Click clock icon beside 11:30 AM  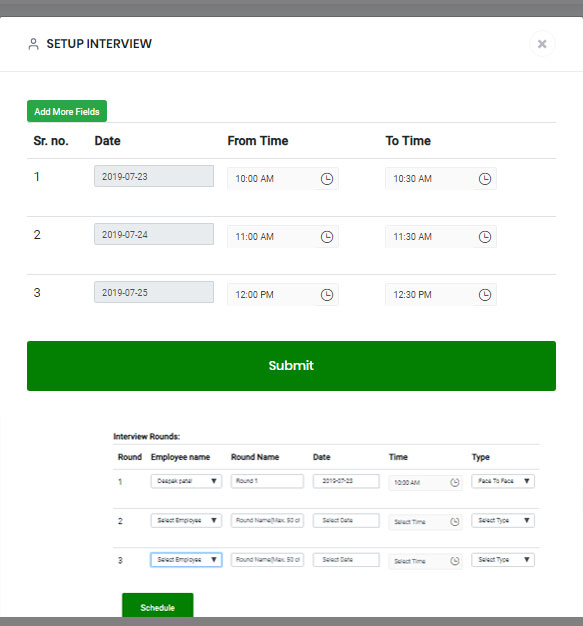485,237
